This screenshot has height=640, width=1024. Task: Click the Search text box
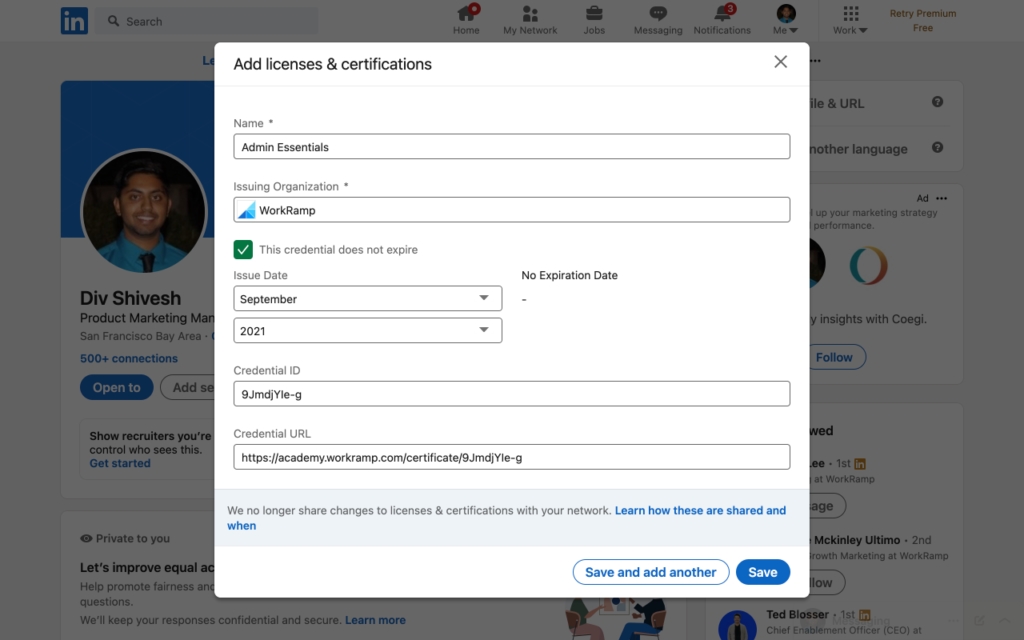(206, 21)
